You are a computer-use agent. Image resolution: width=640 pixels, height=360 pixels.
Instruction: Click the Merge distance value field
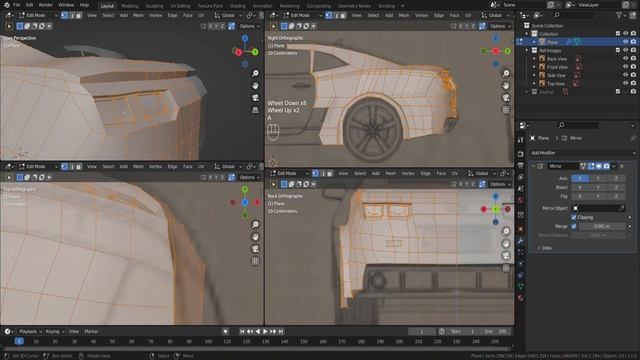tap(602, 227)
